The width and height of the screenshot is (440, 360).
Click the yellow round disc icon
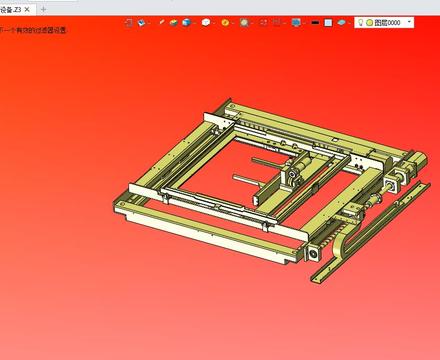[225, 23]
